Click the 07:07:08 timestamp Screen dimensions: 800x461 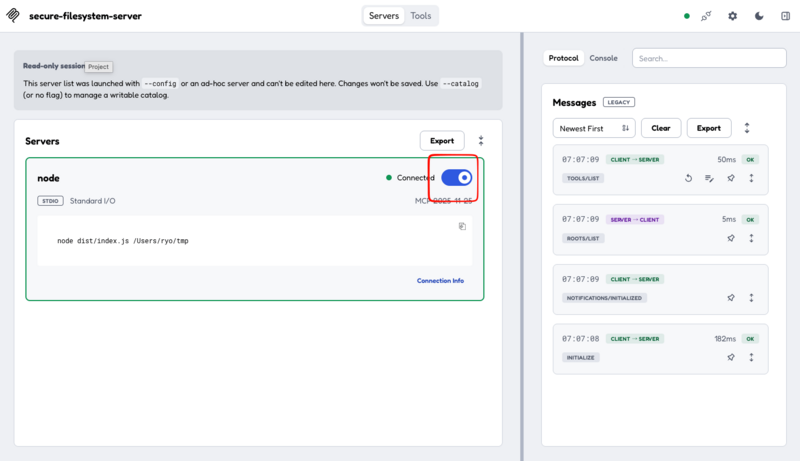click(x=581, y=339)
